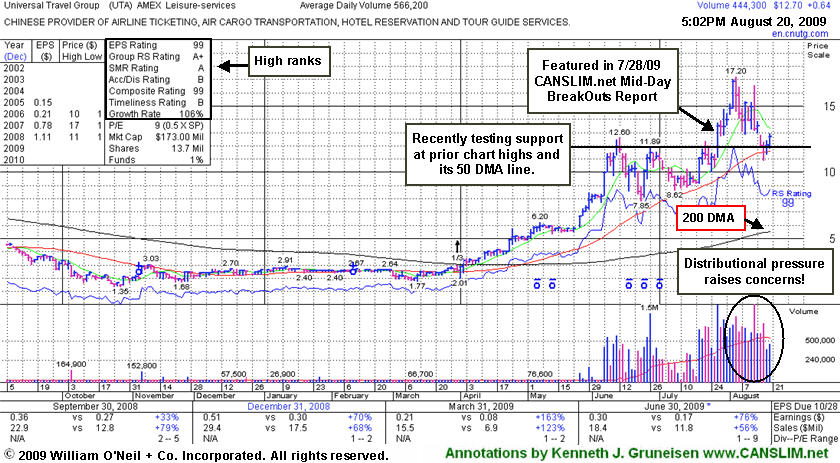Click the 2007 EPS value 0.78
Screen dimensions: 840x463
pyautogui.click(x=43, y=125)
